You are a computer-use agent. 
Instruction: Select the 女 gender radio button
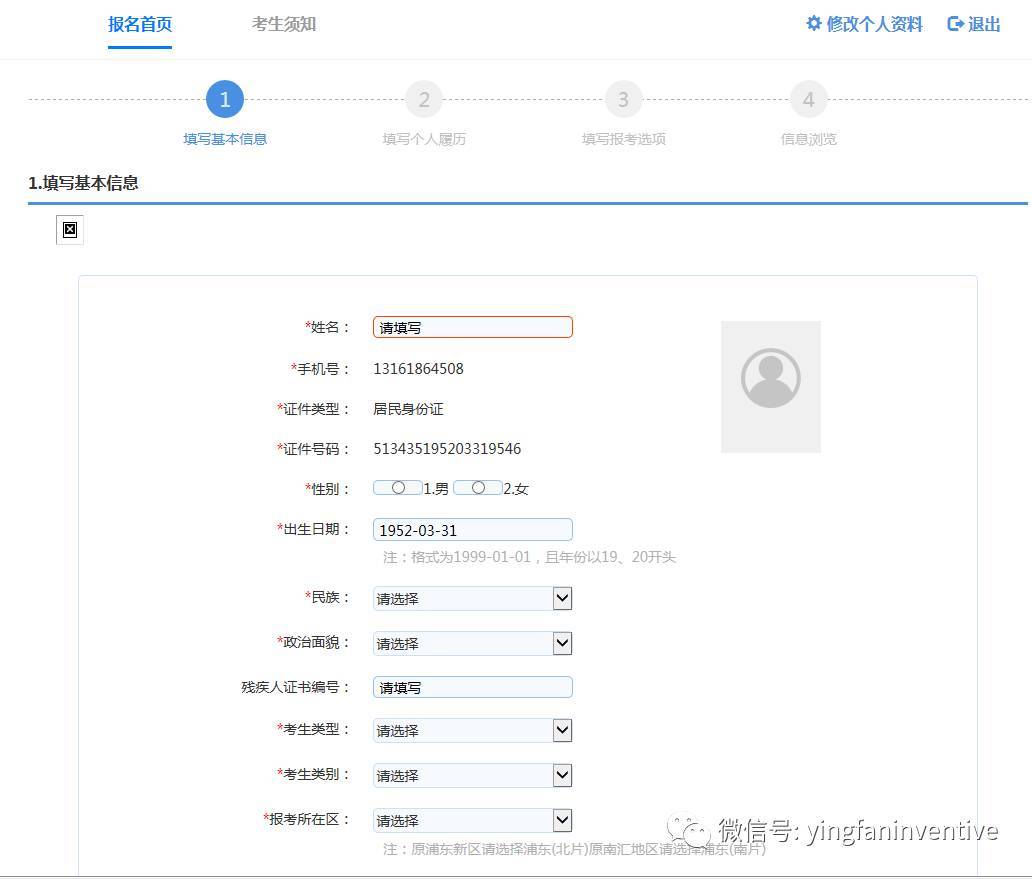478,488
